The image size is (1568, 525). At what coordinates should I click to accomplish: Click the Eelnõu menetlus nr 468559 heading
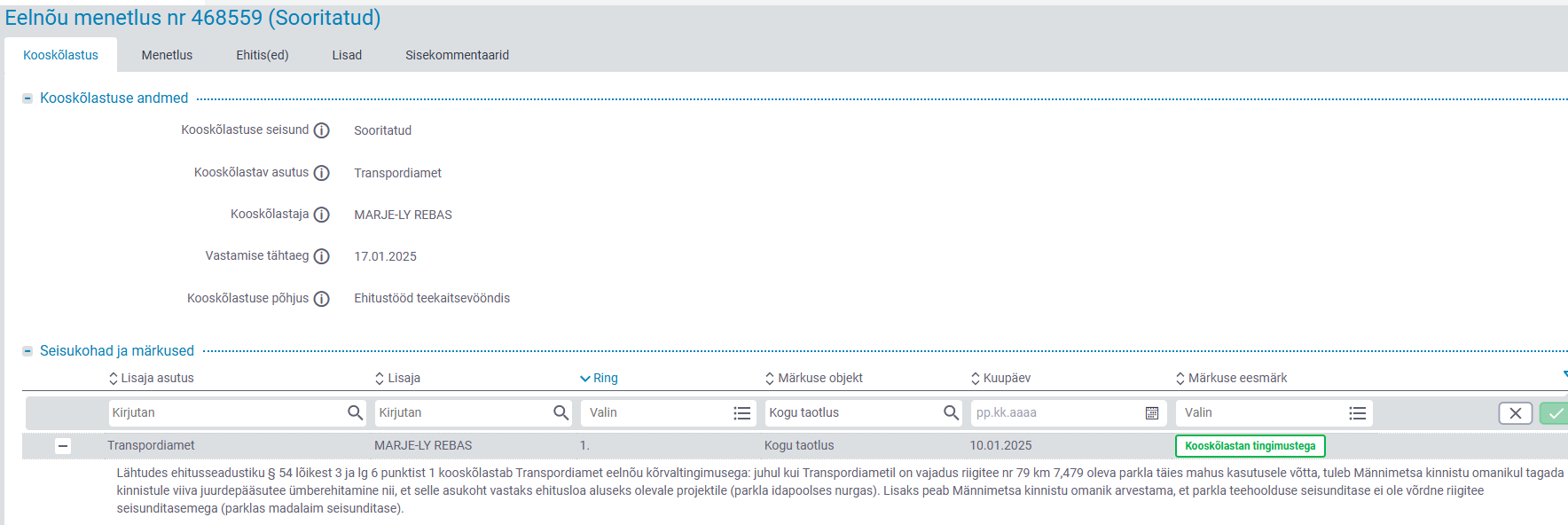192,18
